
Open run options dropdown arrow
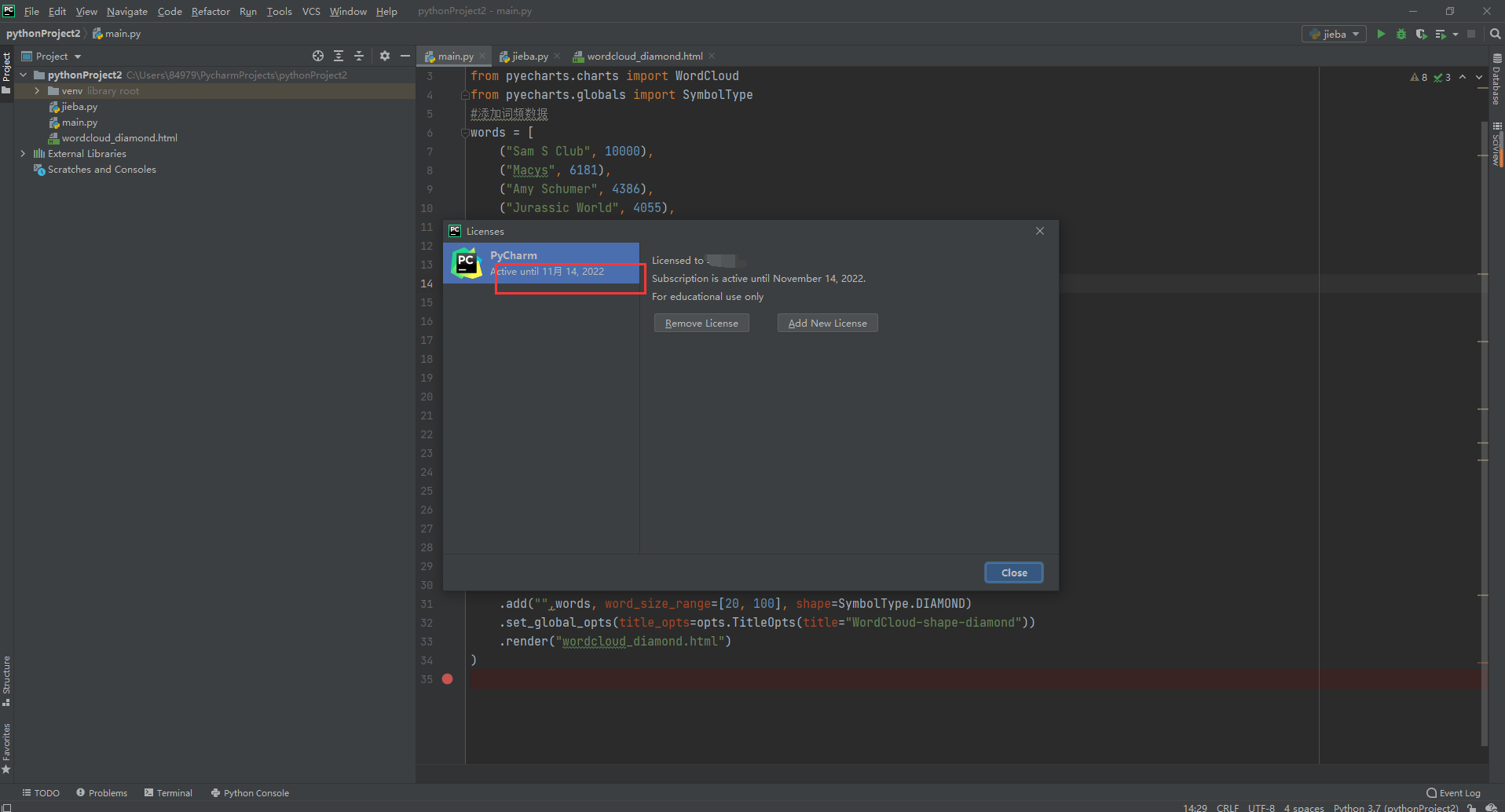pos(1456,34)
